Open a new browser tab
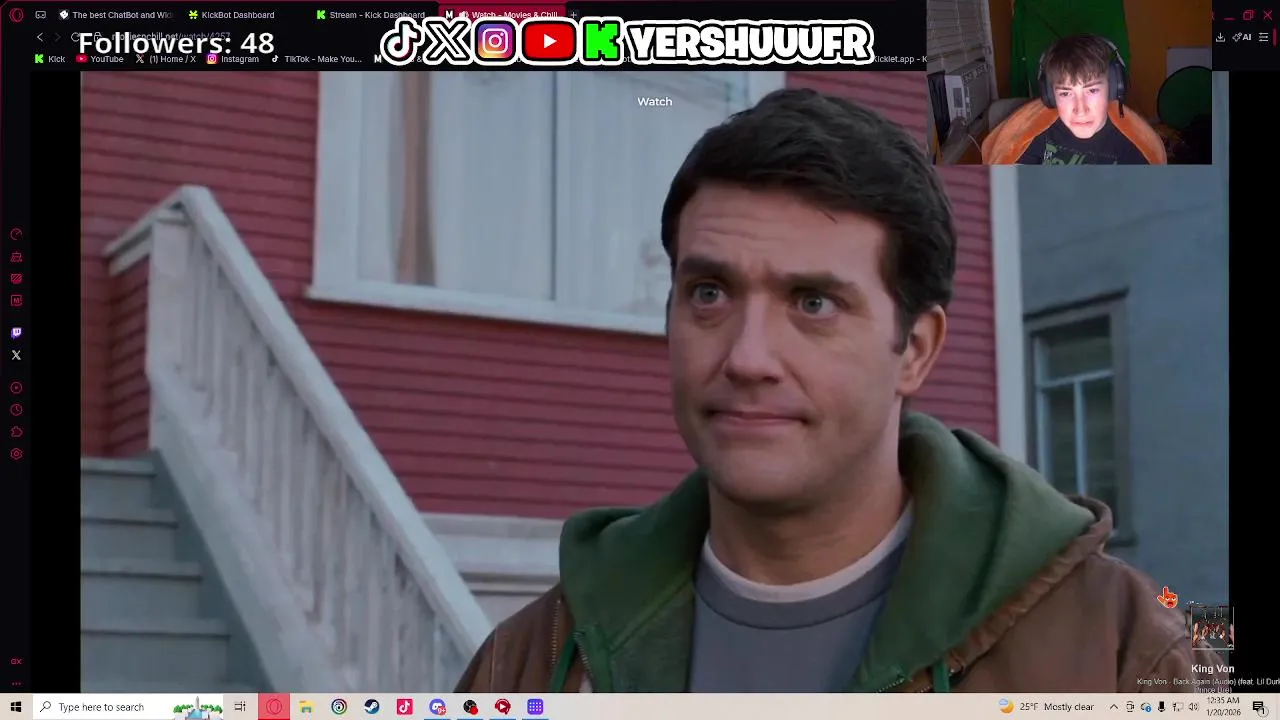This screenshot has width=1280, height=720. click(x=574, y=15)
